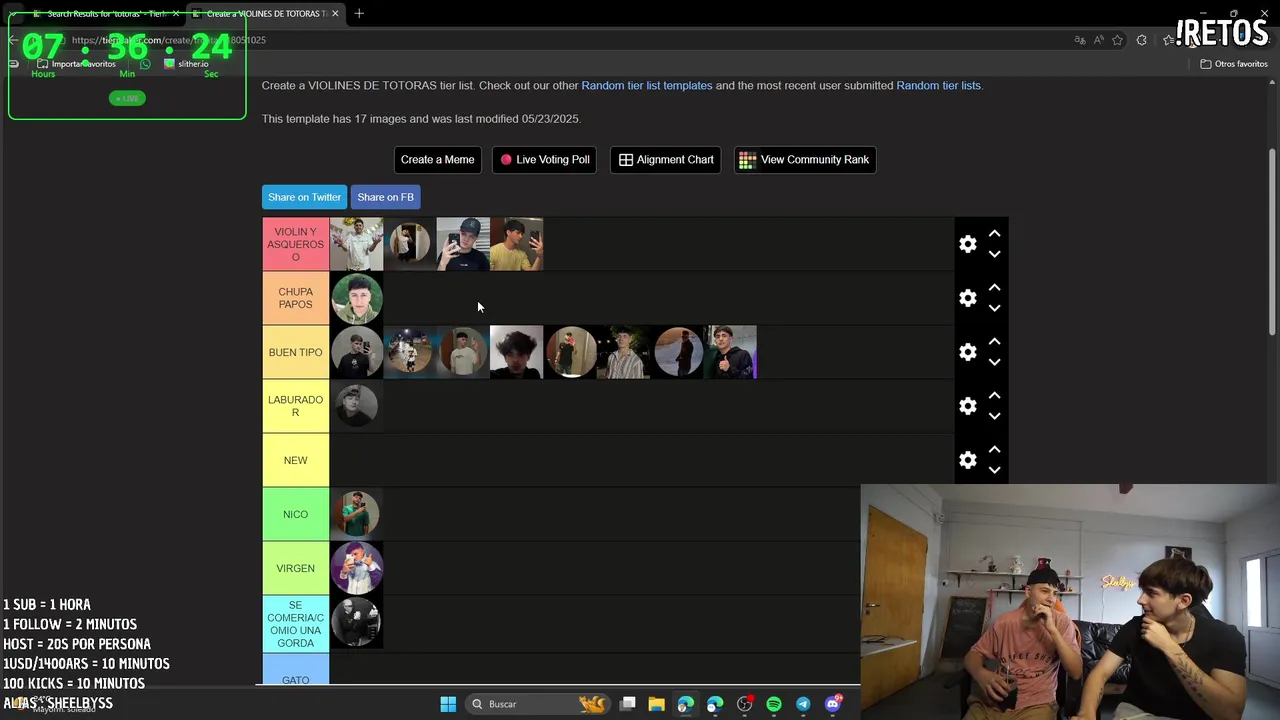Open Discord from taskbar
Viewport: 1280px width, 720px height.
click(833, 704)
